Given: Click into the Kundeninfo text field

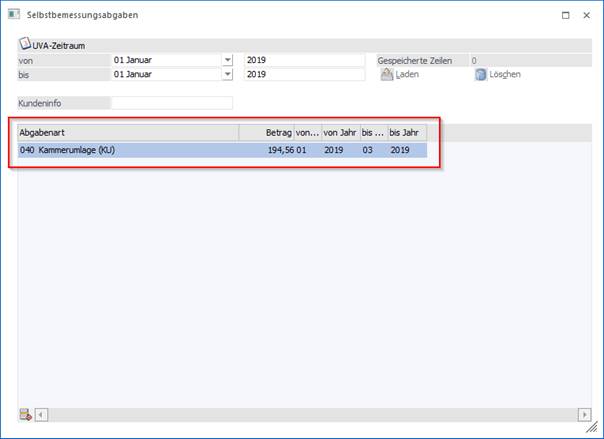Looking at the screenshot, I should [x=171, y=102].
